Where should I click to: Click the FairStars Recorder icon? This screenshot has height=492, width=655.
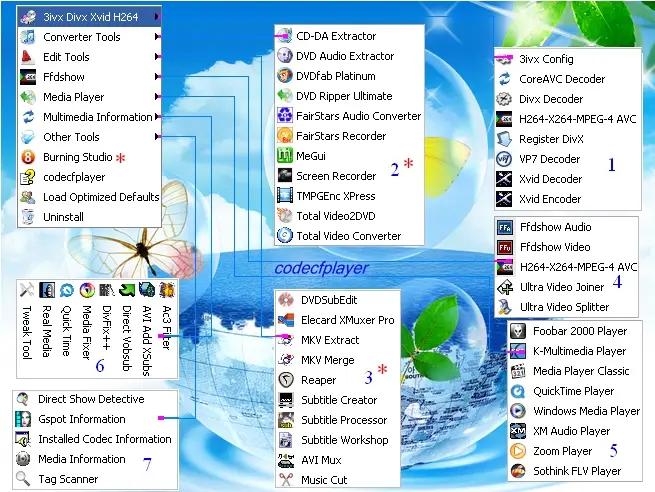tap(285, 135)
